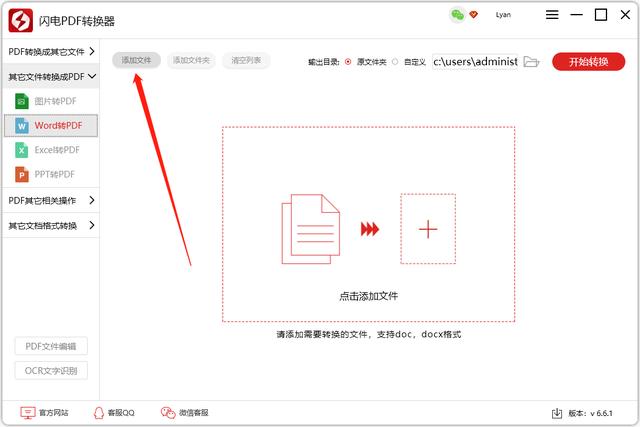Click the plus icon to add file
Image resolution: width=640 pixels, height=427 pixels.
(x=428, y=229)
